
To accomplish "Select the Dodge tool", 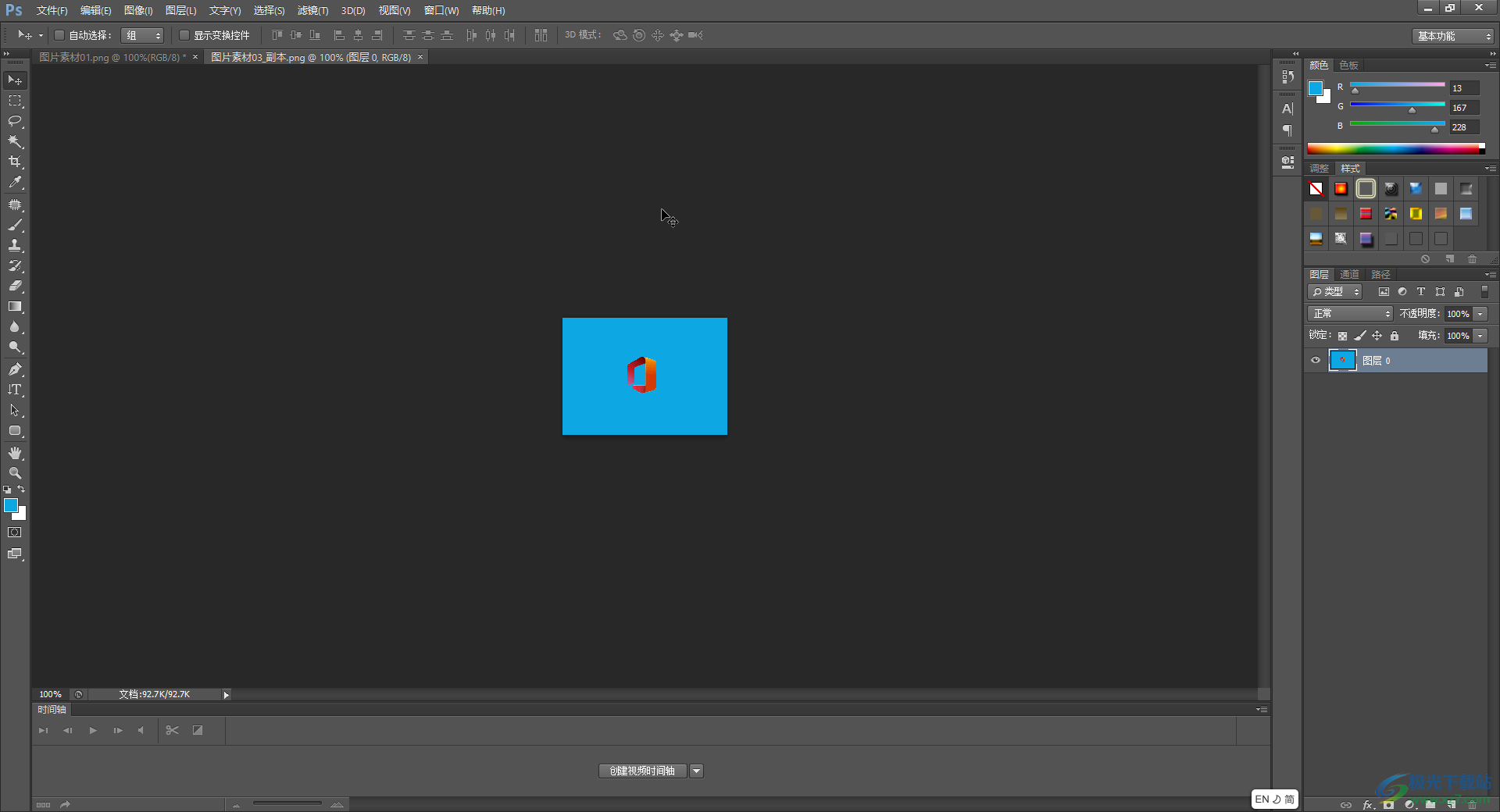I will click(x=15, y=347).
